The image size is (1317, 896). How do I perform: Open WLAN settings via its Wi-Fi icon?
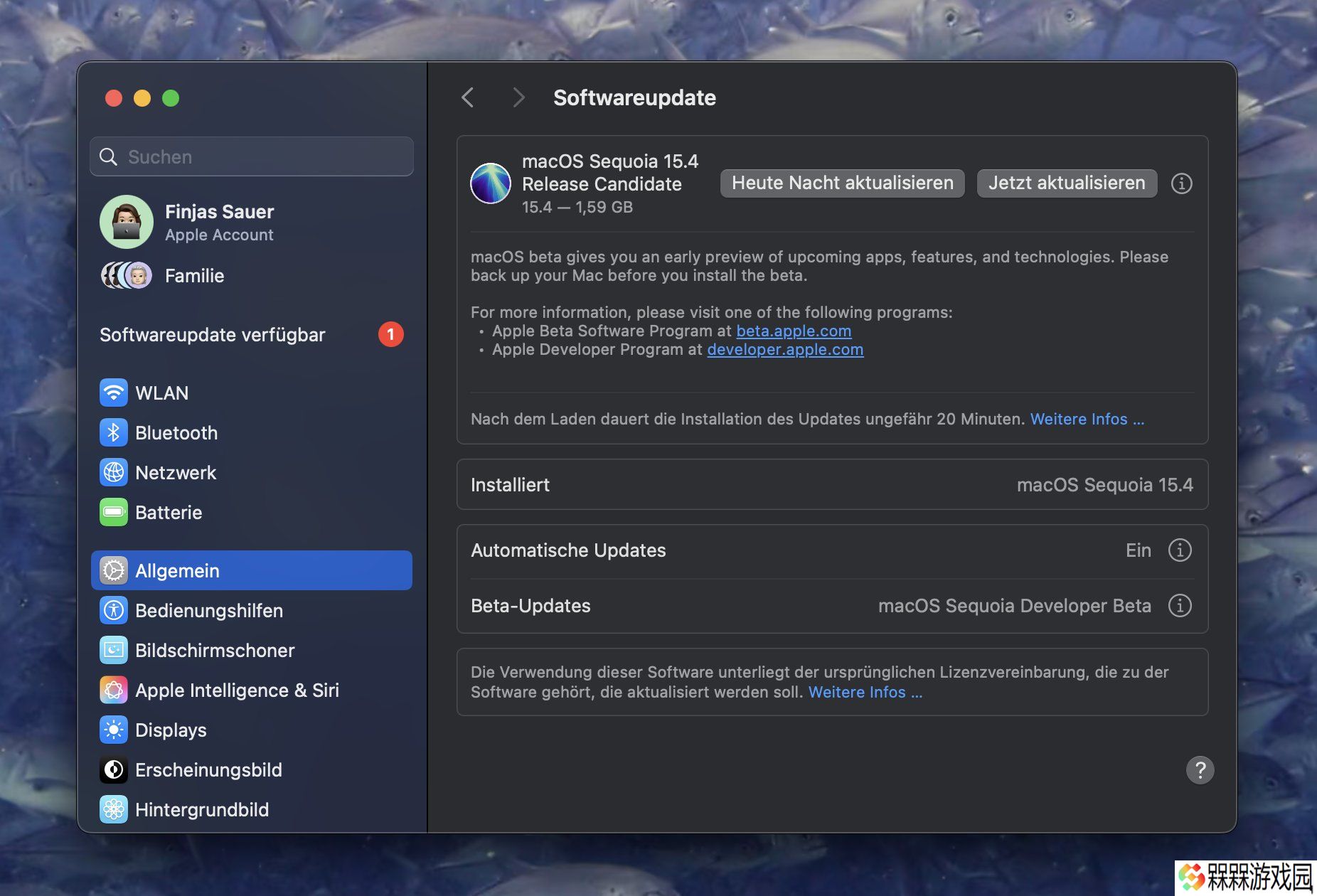(x=114, y=393)
